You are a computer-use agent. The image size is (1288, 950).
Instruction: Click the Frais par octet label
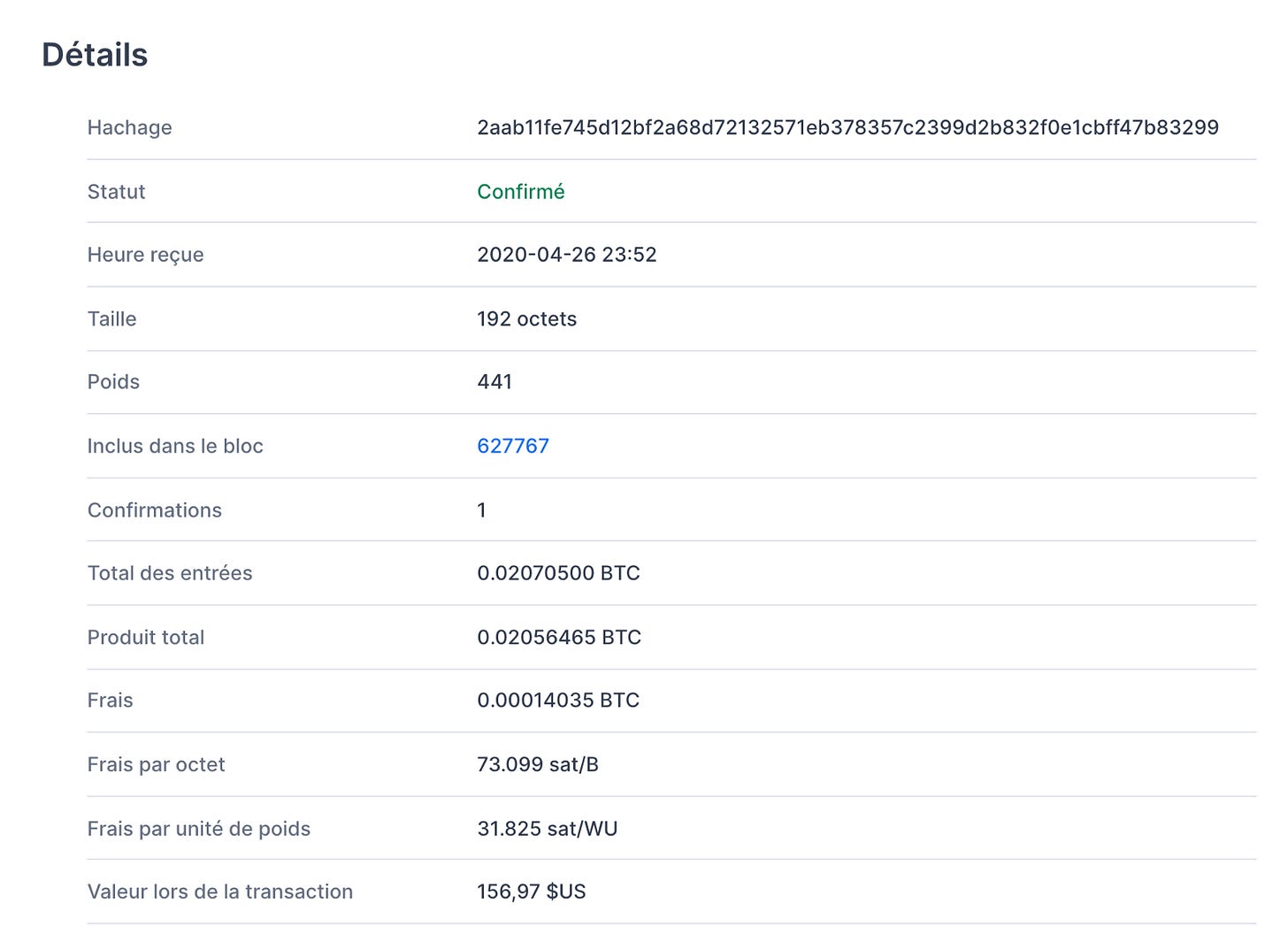156,765
